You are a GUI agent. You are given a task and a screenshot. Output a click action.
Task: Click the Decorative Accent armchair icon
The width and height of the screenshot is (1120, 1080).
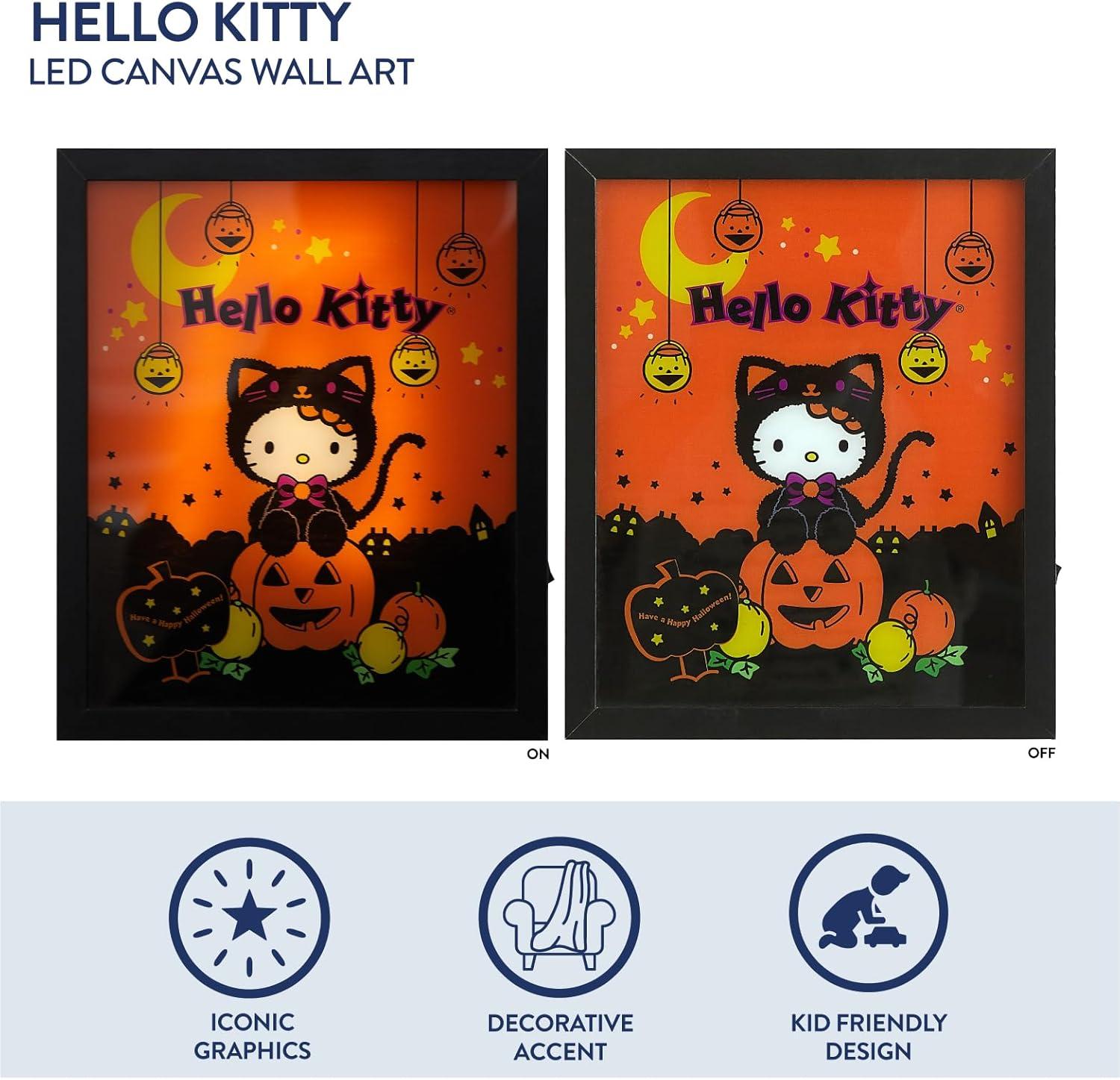coord(559,918)
